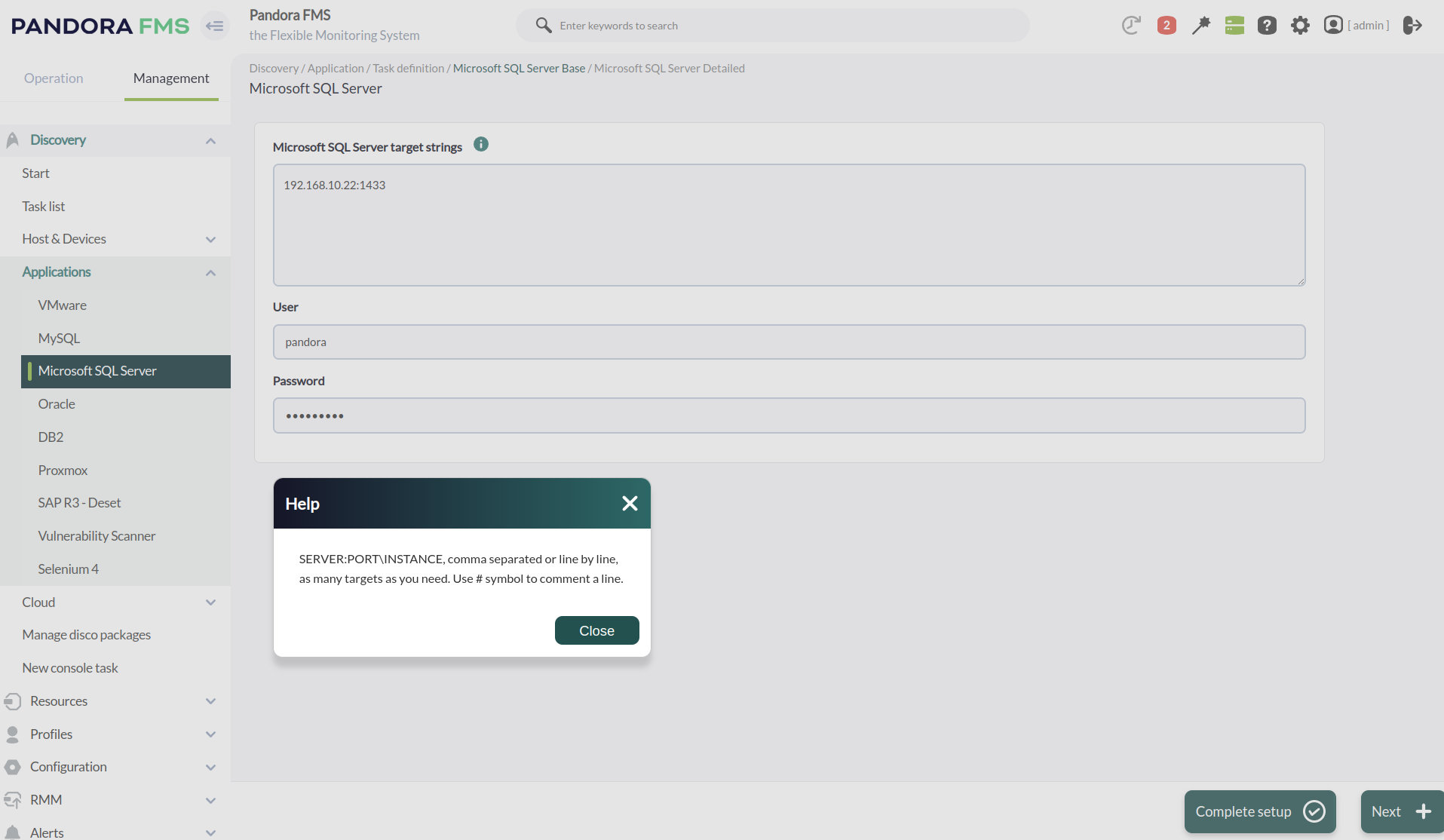Open the help question mark icon
1444x840 pixels.
pyautogui.click(x=1267, y=26)
